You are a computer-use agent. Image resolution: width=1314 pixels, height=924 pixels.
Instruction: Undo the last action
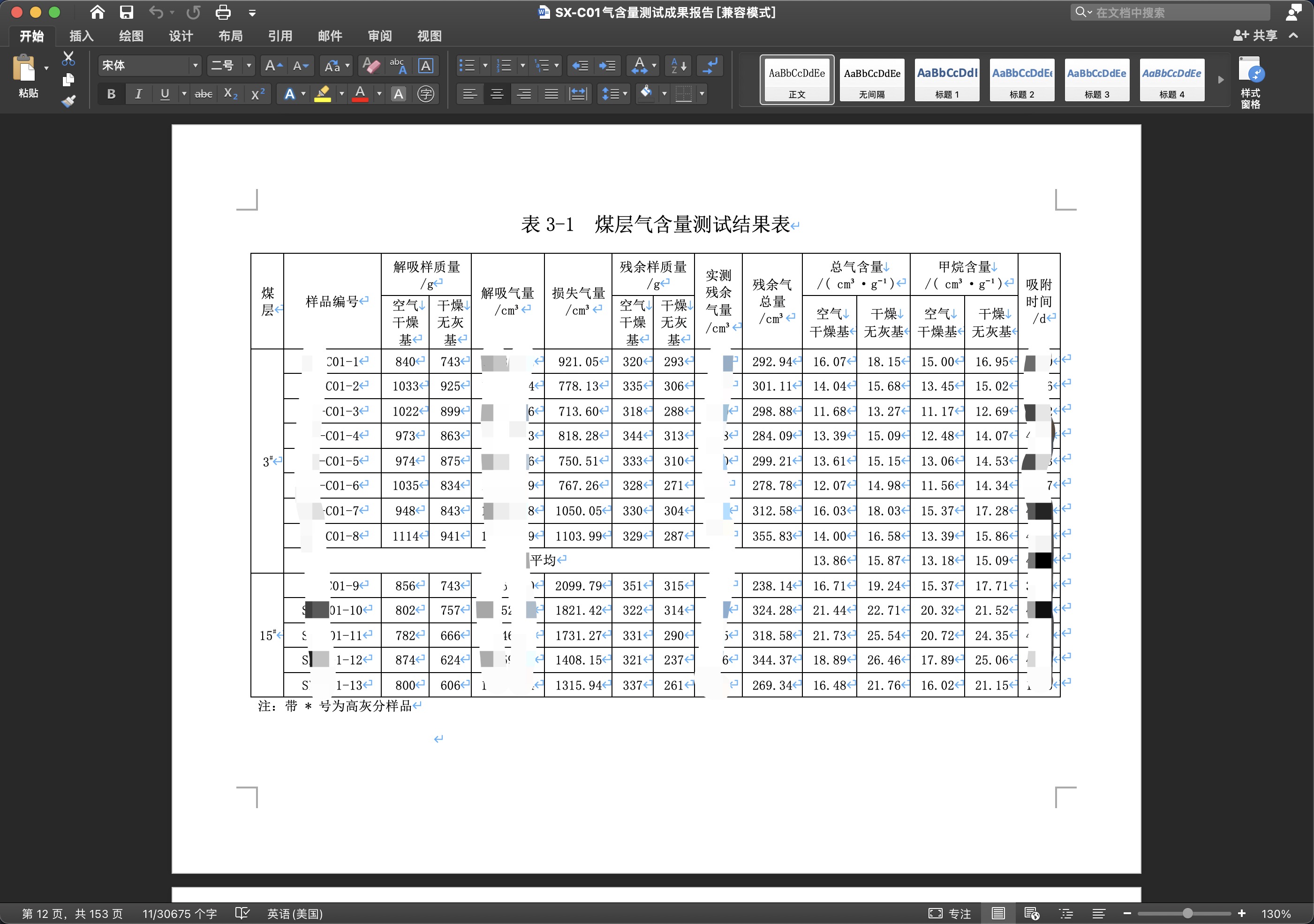(156, 12)
